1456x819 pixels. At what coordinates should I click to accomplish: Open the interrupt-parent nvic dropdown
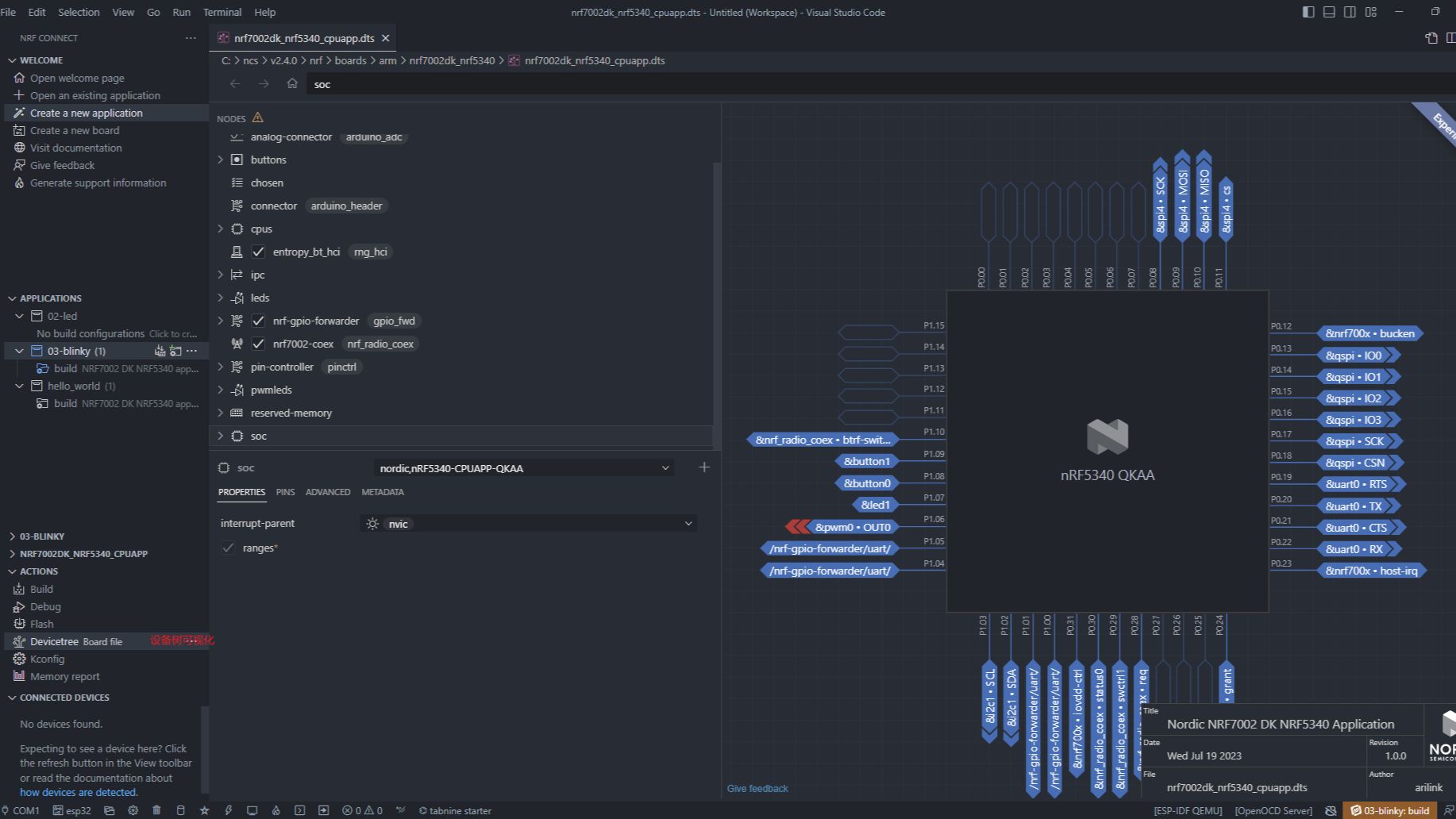688,524
